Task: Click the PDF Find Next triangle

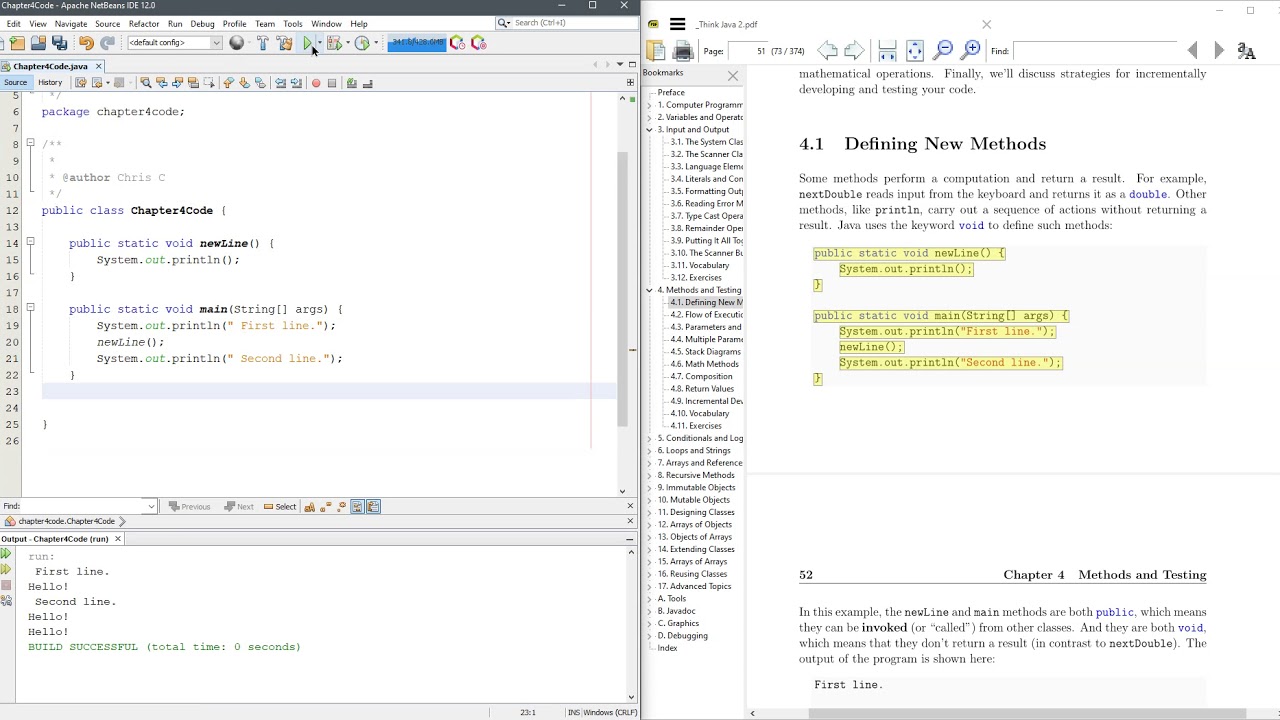Action: (x=1218, y=50)
